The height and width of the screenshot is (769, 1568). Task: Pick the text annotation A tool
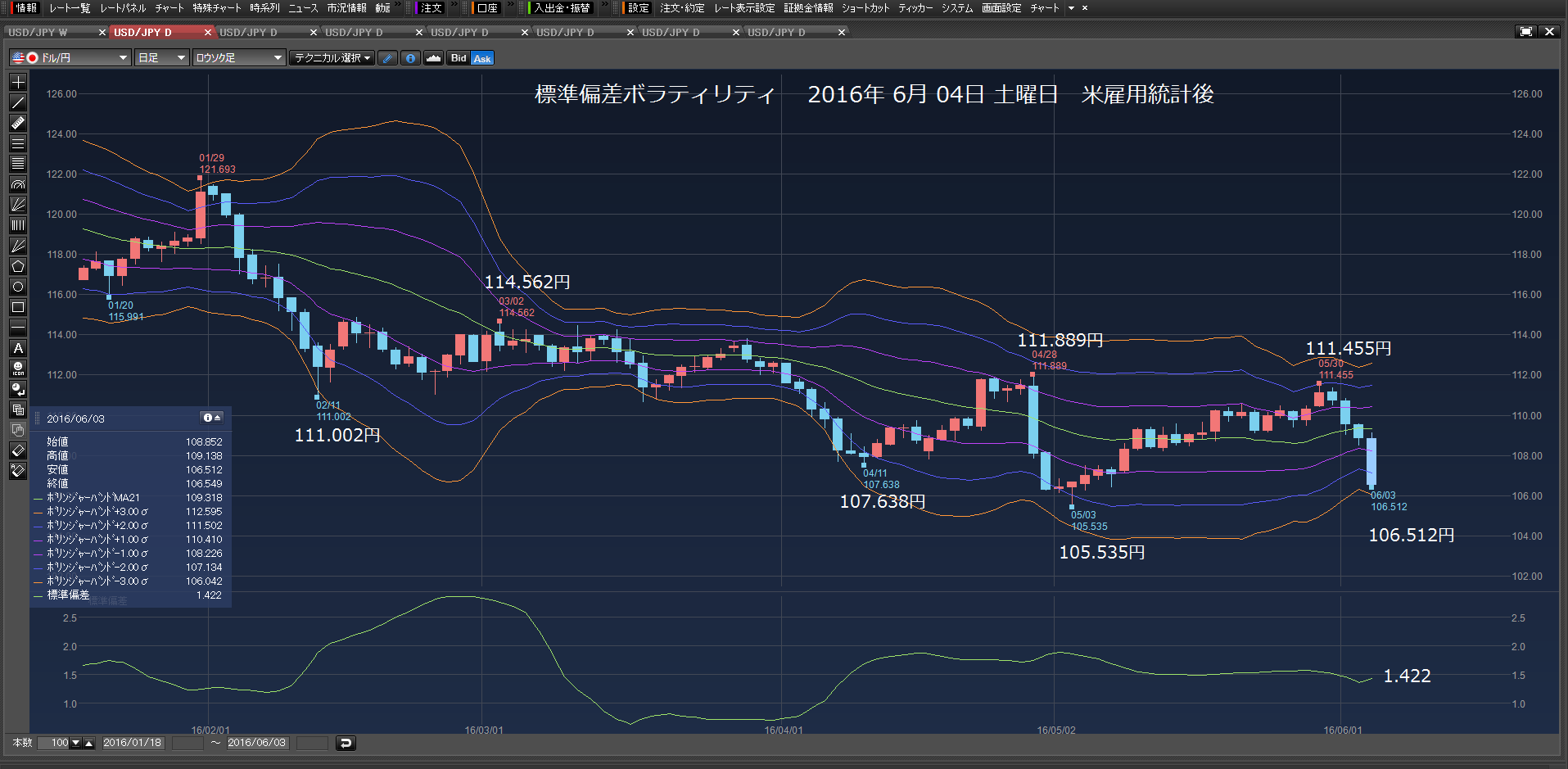pos(18,348)
